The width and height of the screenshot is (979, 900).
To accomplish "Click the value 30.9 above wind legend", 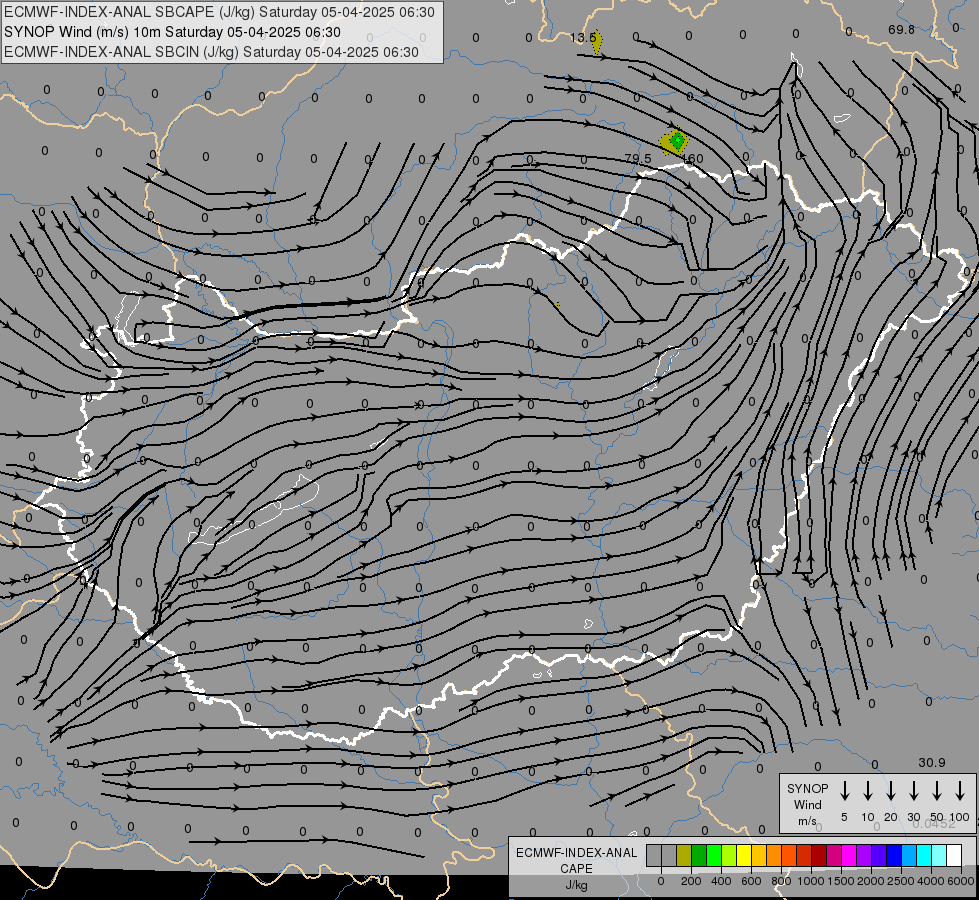I will 932,763.
